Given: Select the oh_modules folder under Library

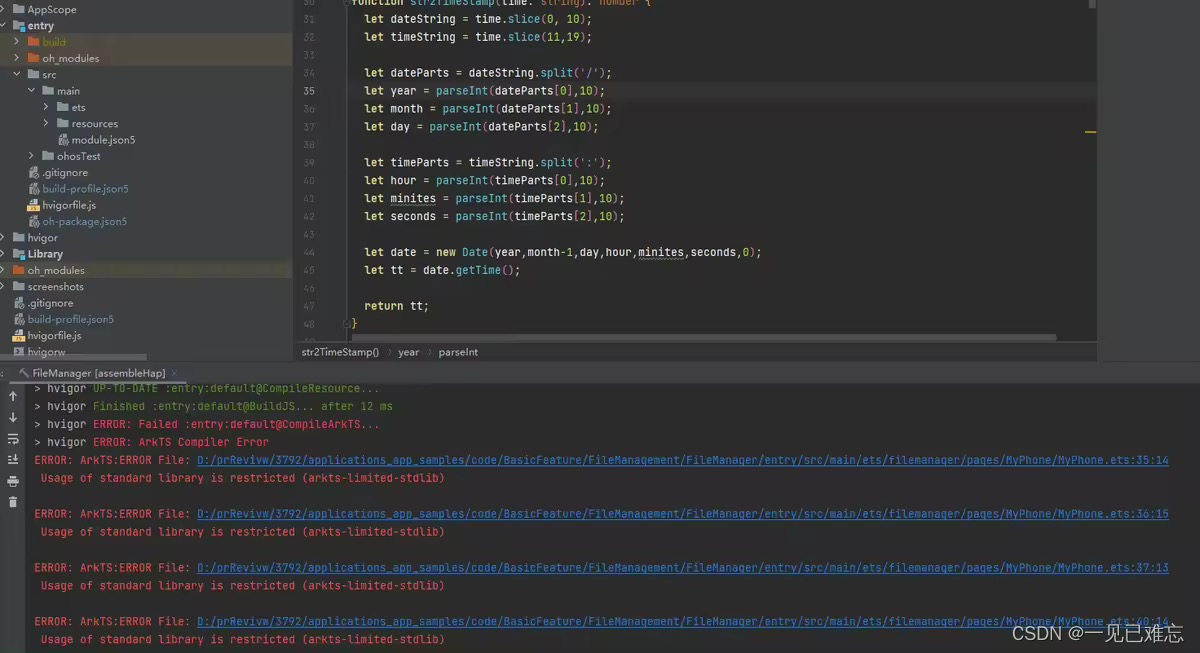Looking at the screenshot, I should [x=55, y=270].
